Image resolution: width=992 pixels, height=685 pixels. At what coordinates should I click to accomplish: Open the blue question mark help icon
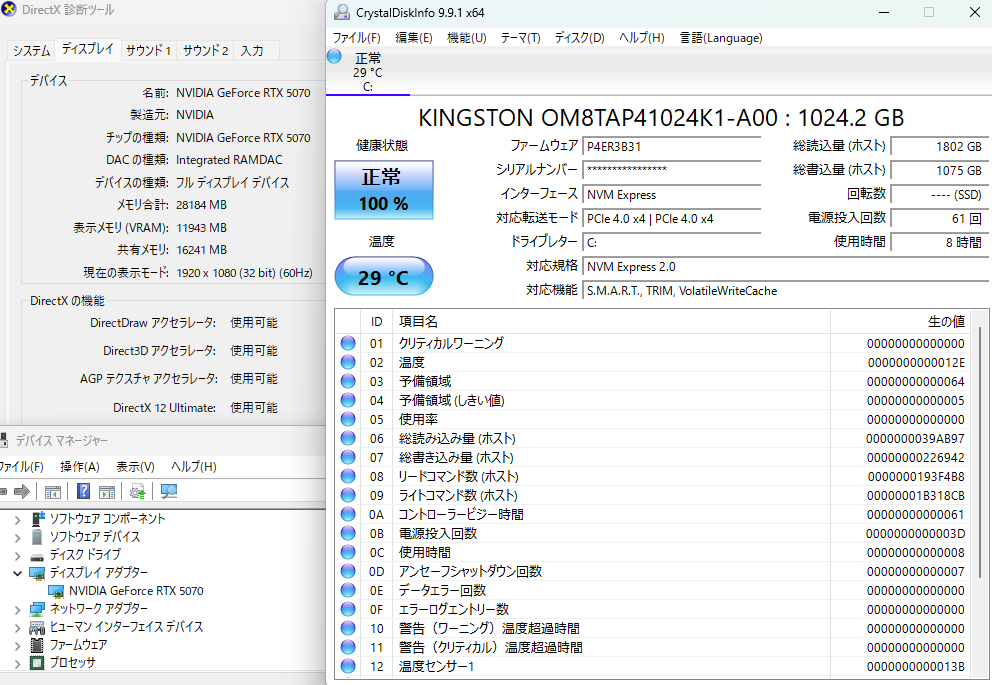[83, 491]
